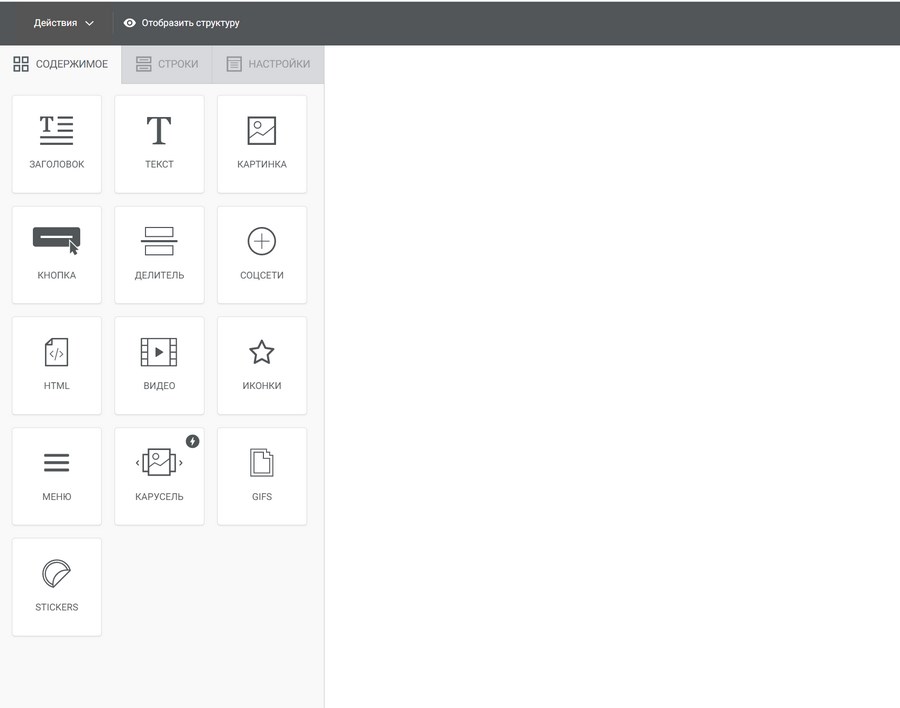Expand the chevron next to Действия
The image size is (900, 708).
click(x=90, y=24)
